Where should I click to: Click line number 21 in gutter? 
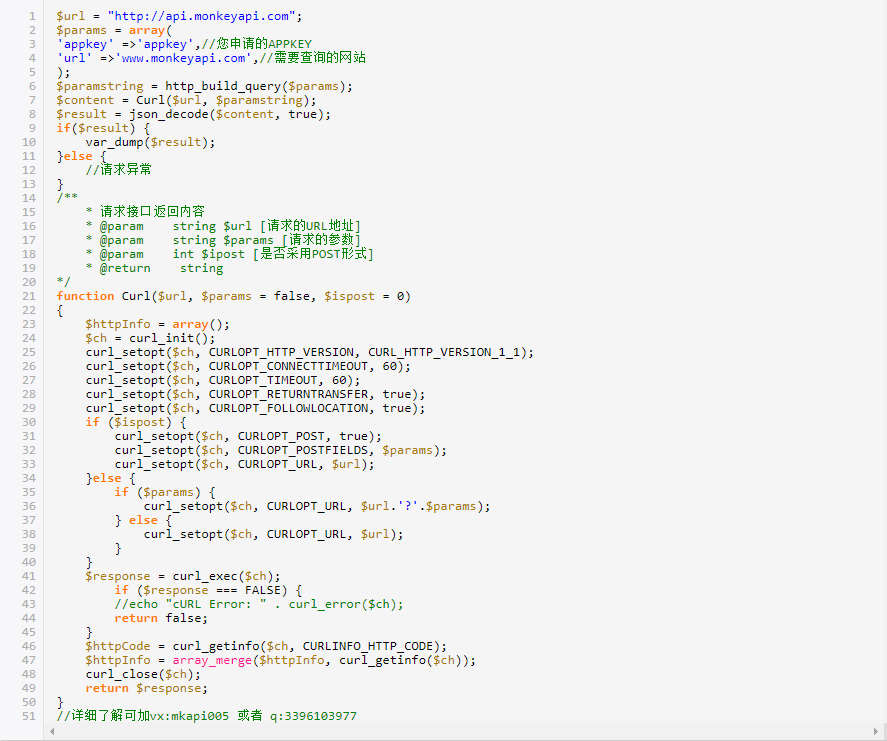[29, 296]
